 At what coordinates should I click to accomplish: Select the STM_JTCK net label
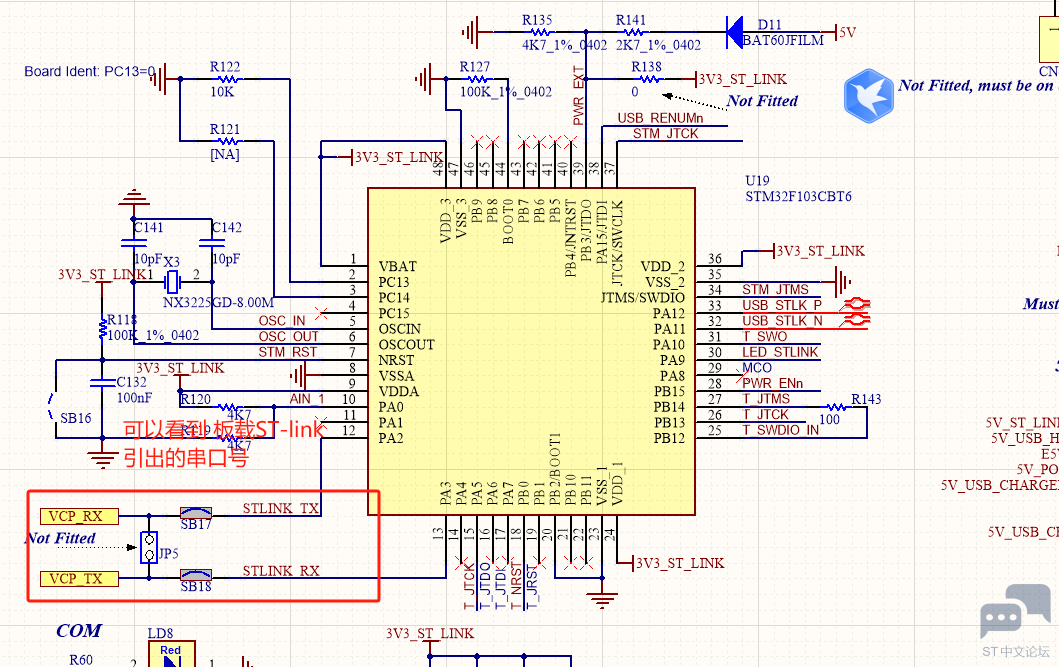(665, 134)
